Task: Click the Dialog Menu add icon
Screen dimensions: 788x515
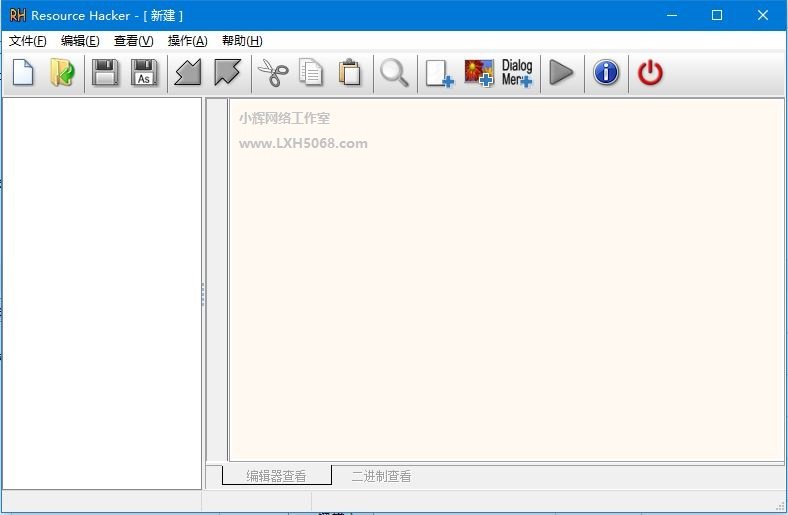Action: coord(517,73)
